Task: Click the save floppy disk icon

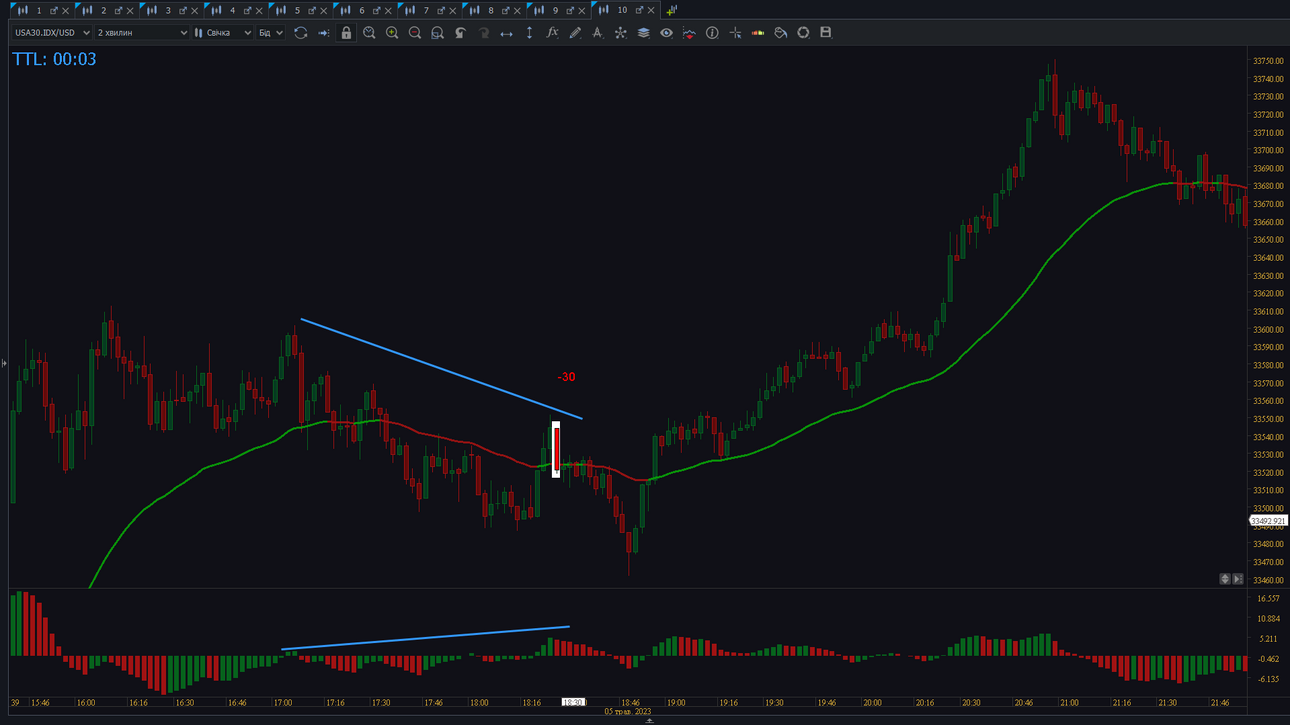Action: 826,33
